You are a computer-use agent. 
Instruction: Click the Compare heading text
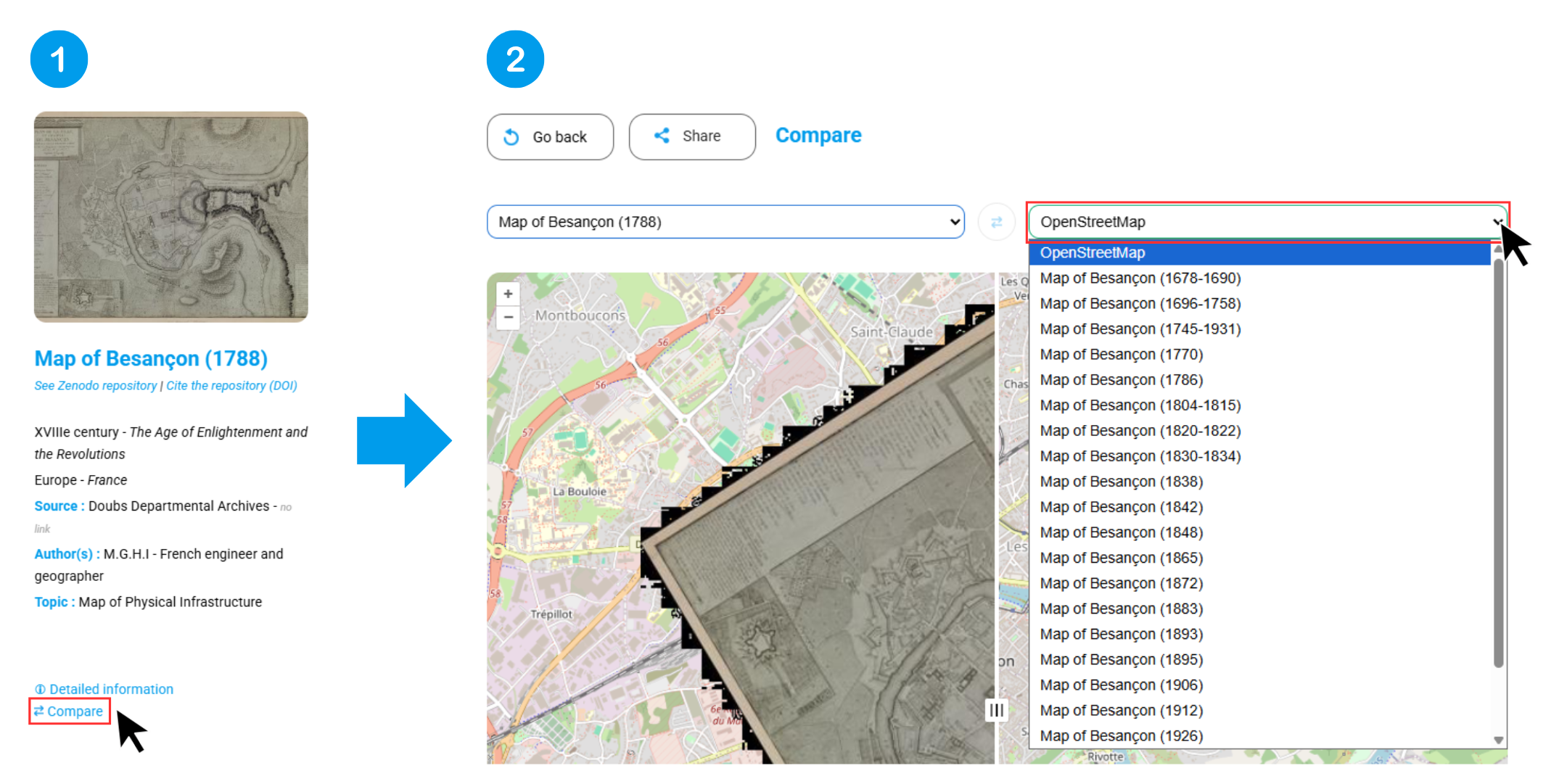click(818, 136)
